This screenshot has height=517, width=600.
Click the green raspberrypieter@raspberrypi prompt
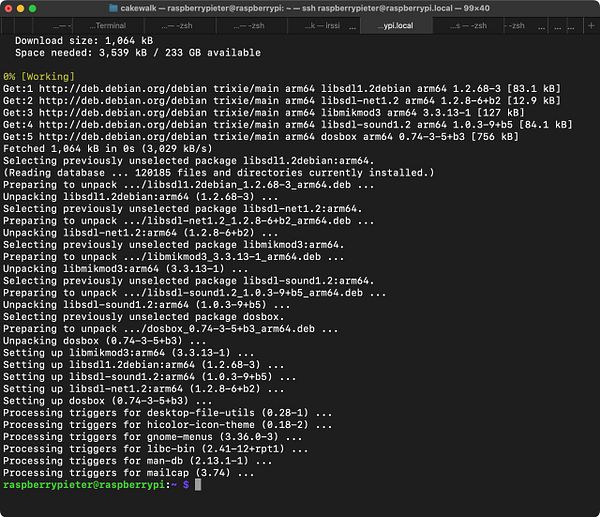84,484
